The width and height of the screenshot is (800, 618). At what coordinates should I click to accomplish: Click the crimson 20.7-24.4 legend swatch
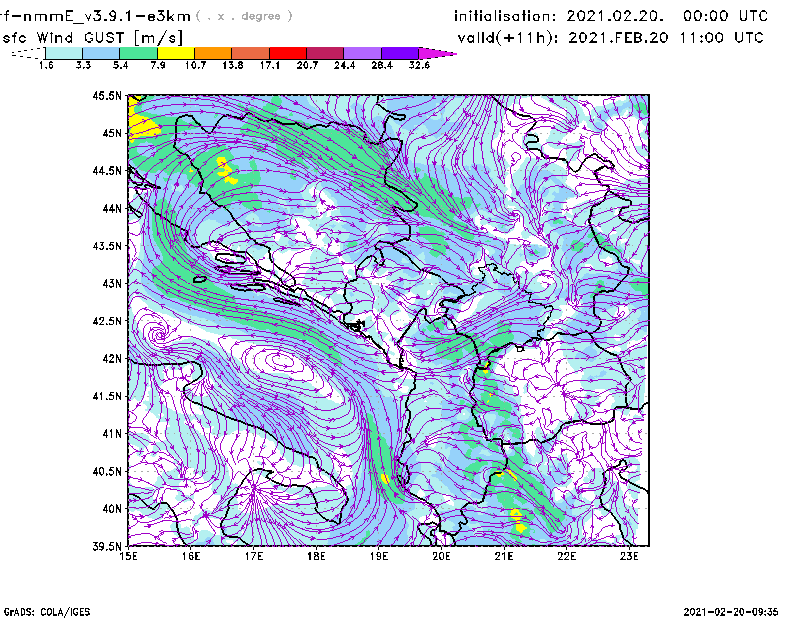click(325, 53)
